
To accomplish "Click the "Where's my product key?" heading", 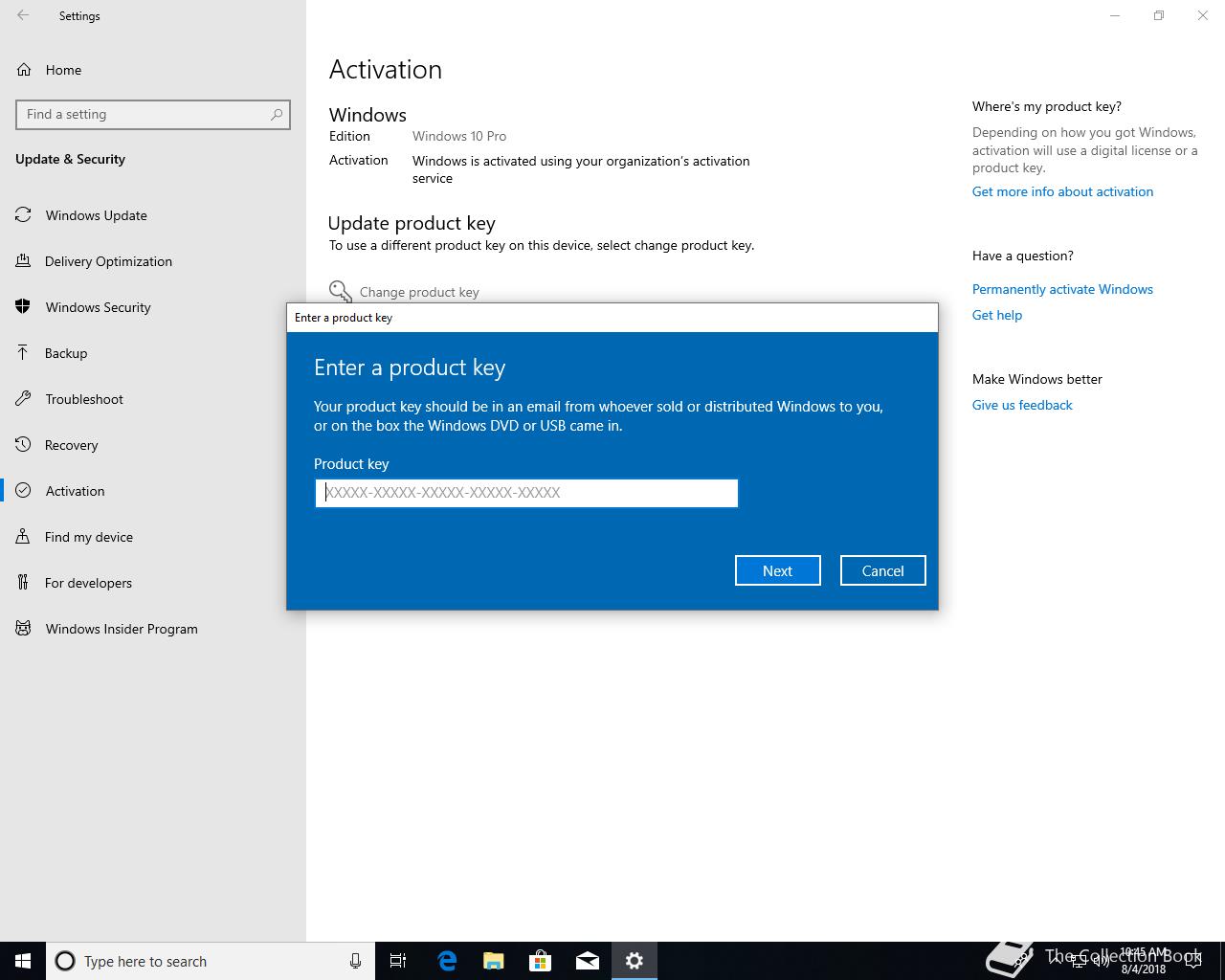I will point(1047,106).
